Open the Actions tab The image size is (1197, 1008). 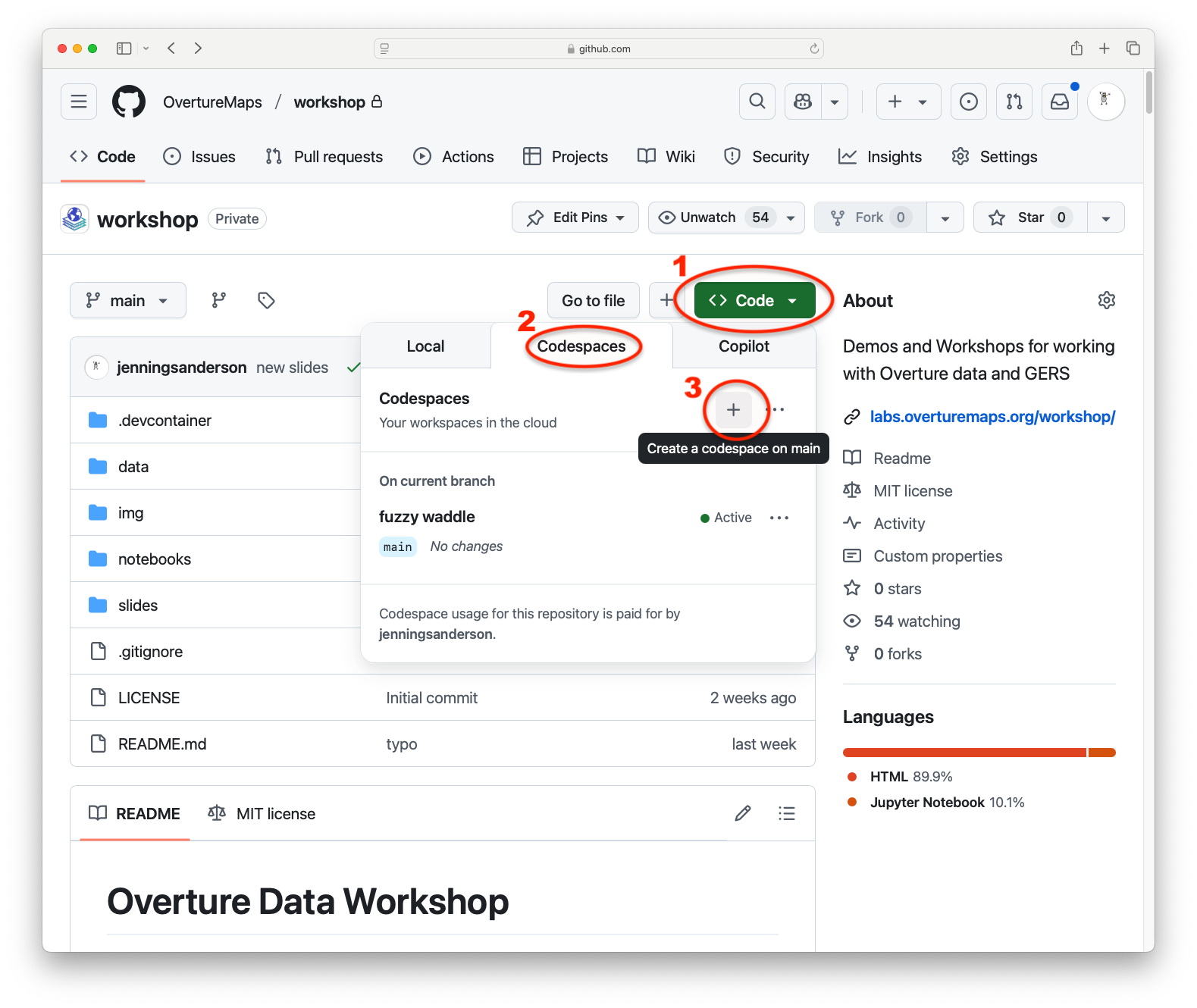click(453, 157)
